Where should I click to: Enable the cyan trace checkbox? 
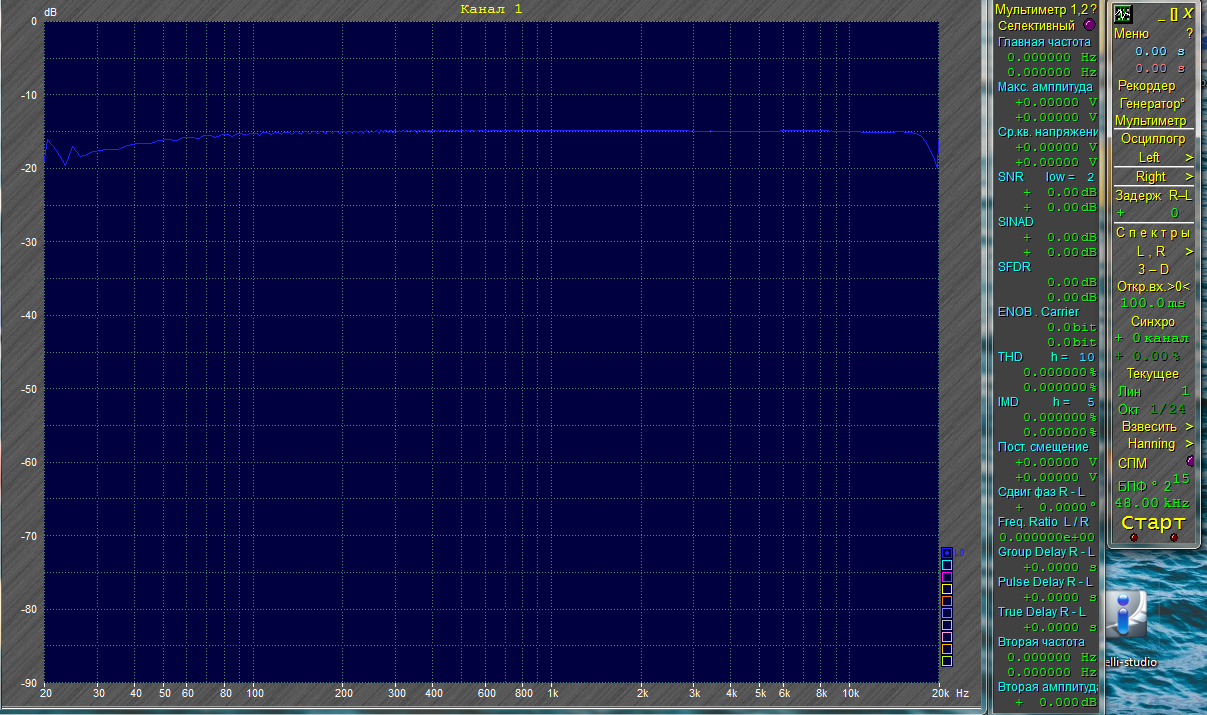946,565
